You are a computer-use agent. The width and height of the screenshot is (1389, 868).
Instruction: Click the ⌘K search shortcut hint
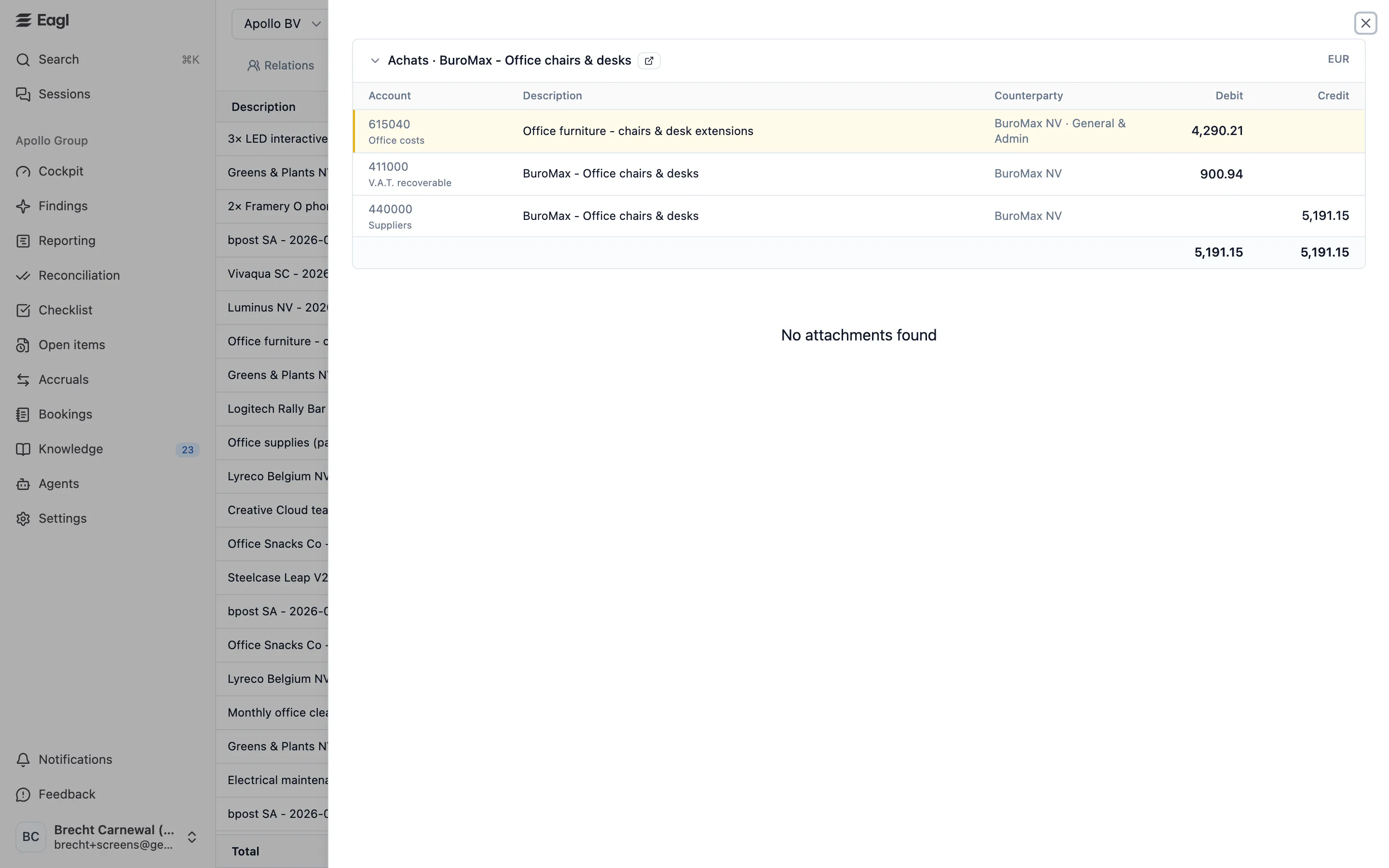coord(191,60)
